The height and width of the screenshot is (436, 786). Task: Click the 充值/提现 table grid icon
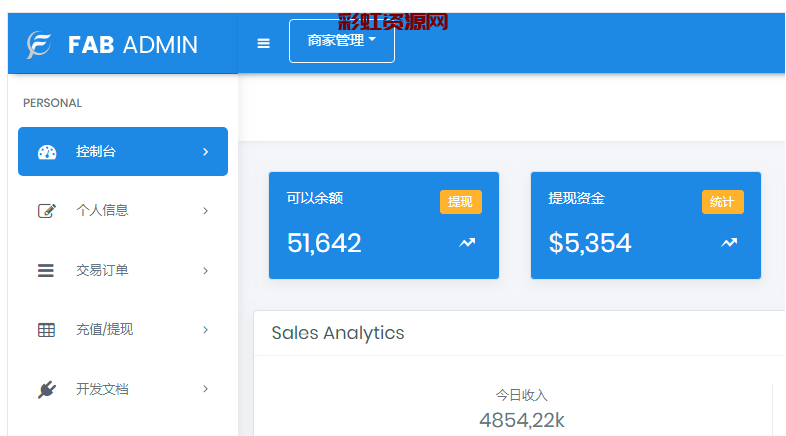pyautogui.click(x=46, y=330)
